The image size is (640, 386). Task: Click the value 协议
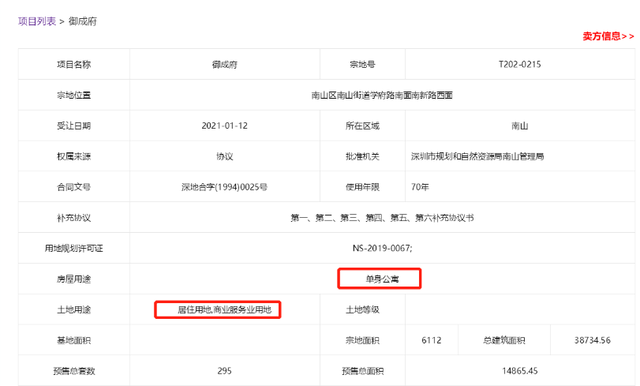[224, 156]
